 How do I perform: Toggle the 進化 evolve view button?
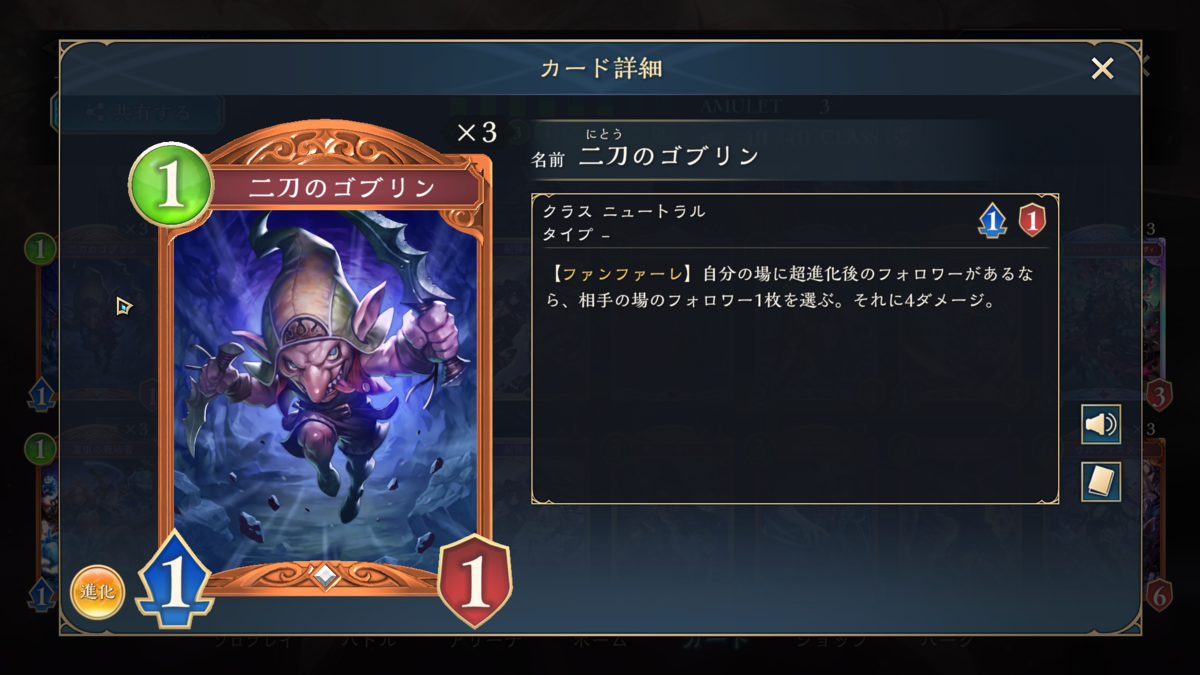[97, 593]
